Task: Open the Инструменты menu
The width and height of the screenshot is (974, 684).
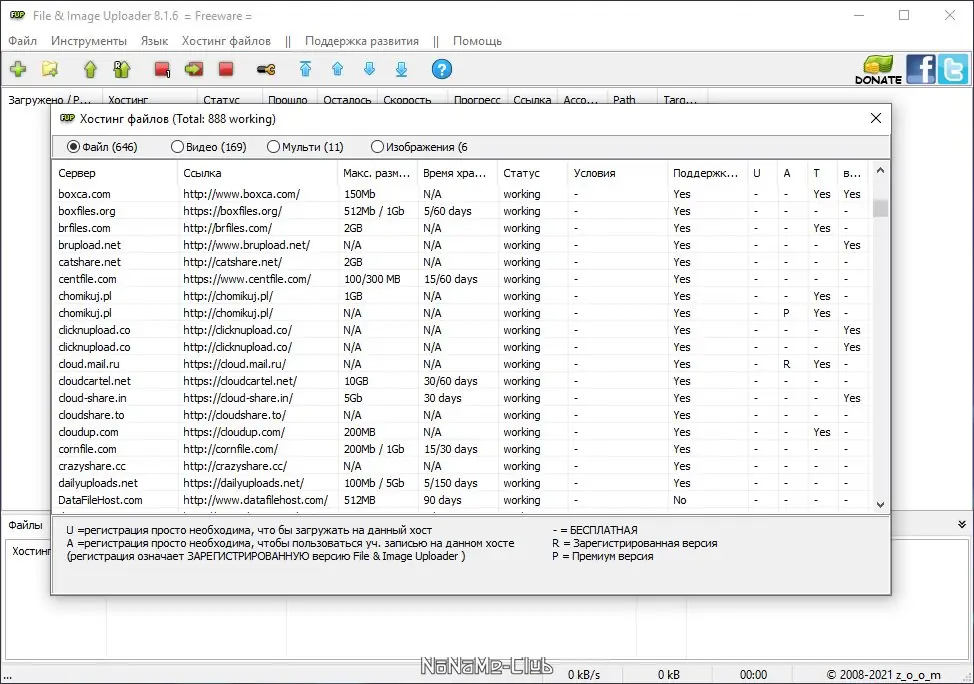Action: pos(89,41)
